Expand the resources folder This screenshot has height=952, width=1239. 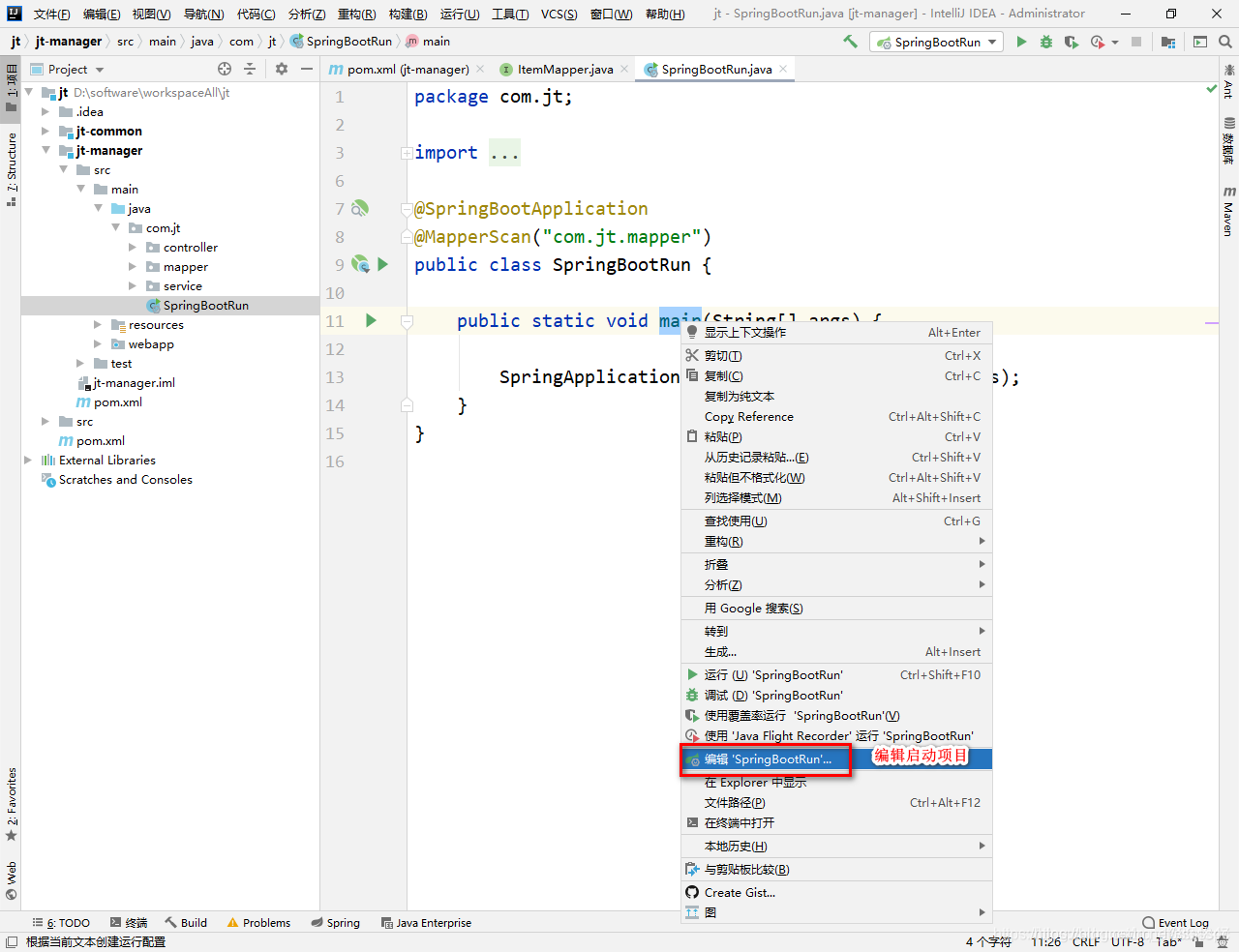[98, 324]
